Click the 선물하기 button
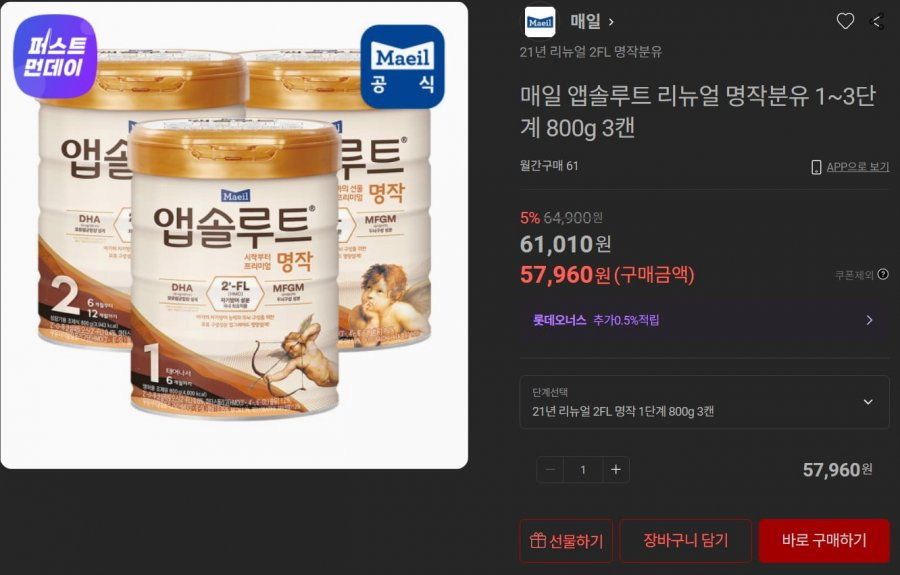900x575 pixels. [x=566, y=540]
